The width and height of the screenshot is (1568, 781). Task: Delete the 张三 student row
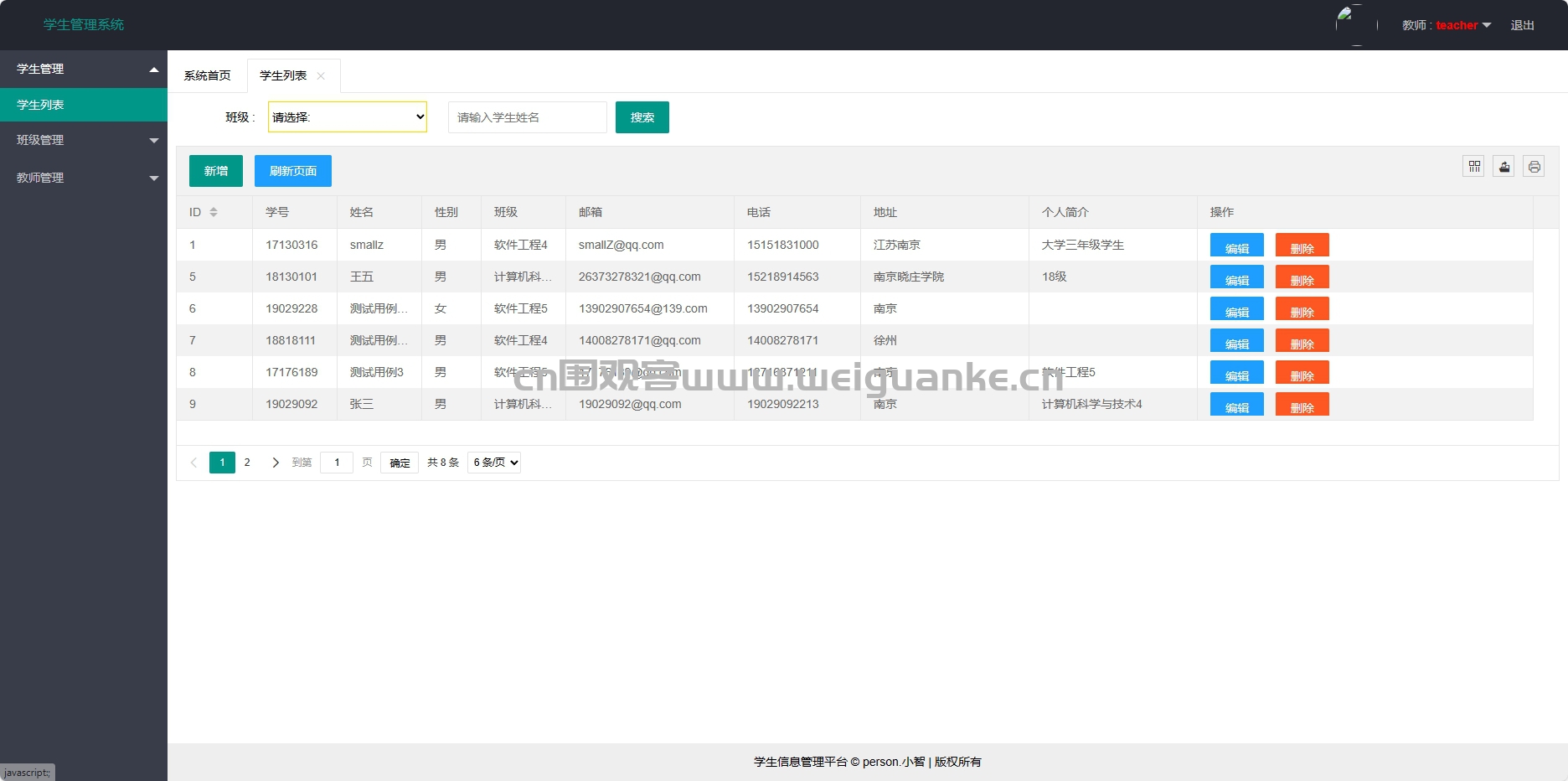[x=1302, y=404]
